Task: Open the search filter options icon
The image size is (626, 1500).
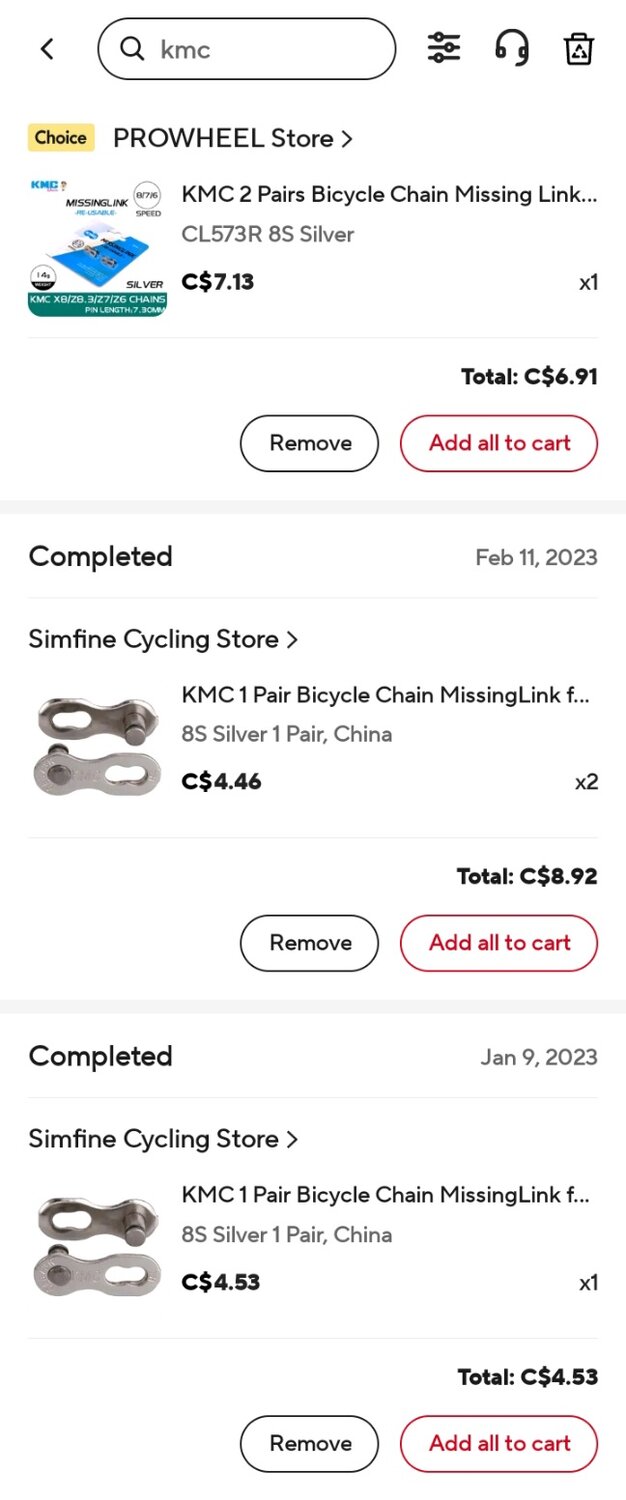Action: click(443, 47)
